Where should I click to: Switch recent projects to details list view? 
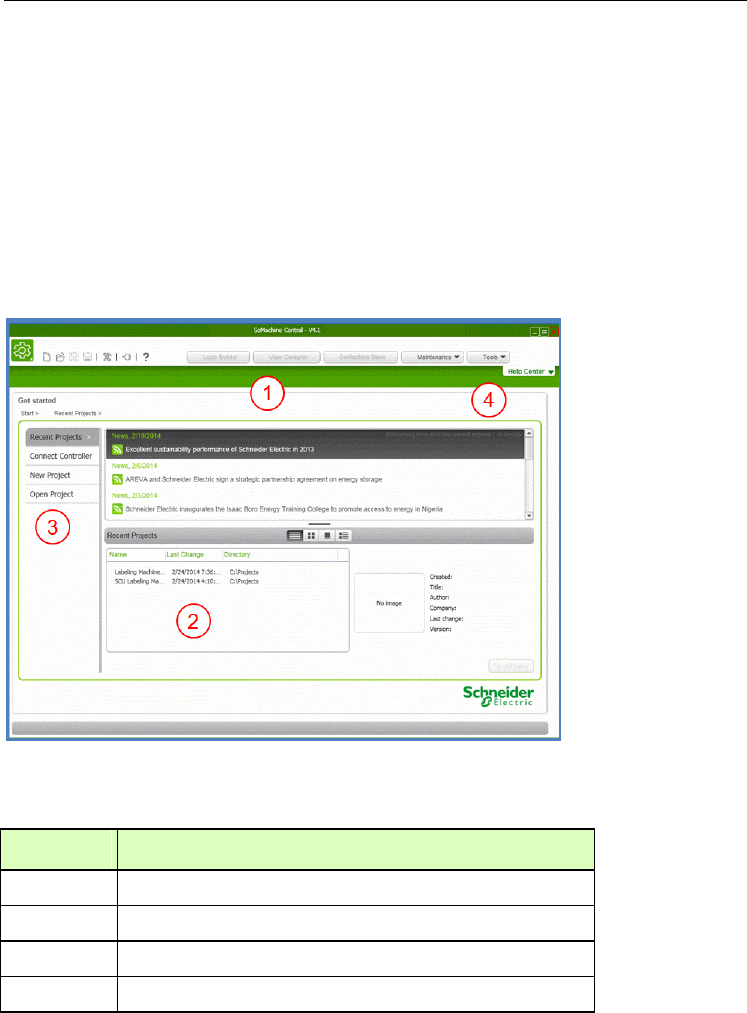tap(295, 536)
